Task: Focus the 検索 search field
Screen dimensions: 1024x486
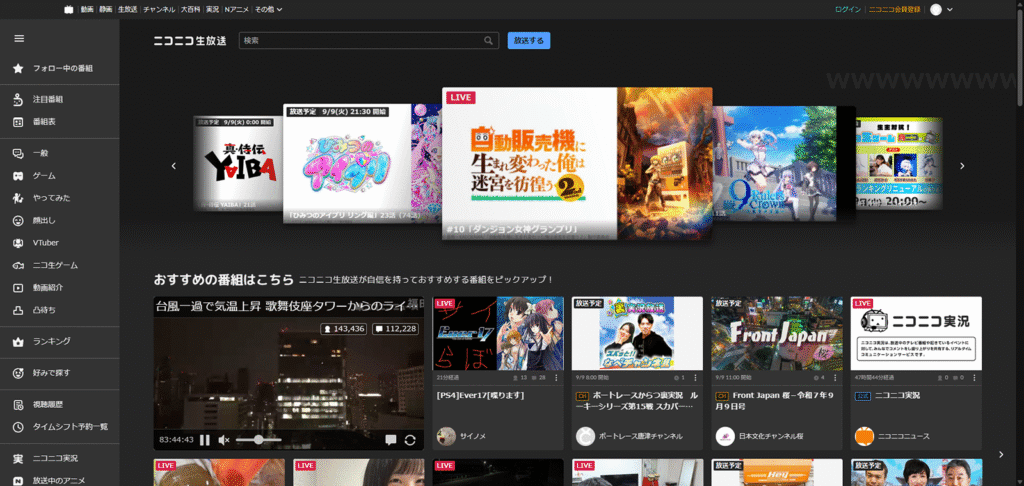Action: [x=369, y=40]
